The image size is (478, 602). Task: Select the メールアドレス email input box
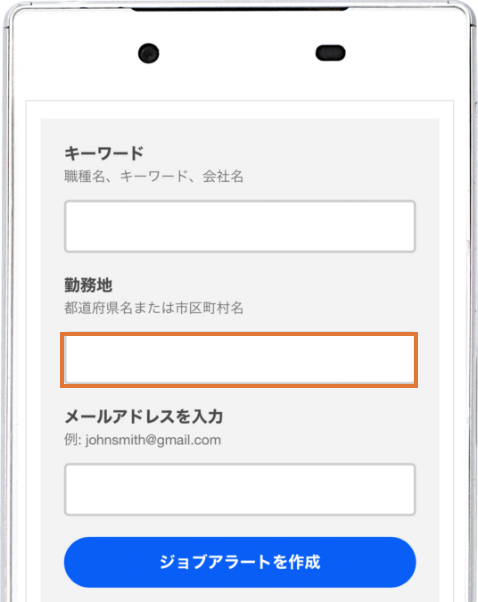coord(240,490)
